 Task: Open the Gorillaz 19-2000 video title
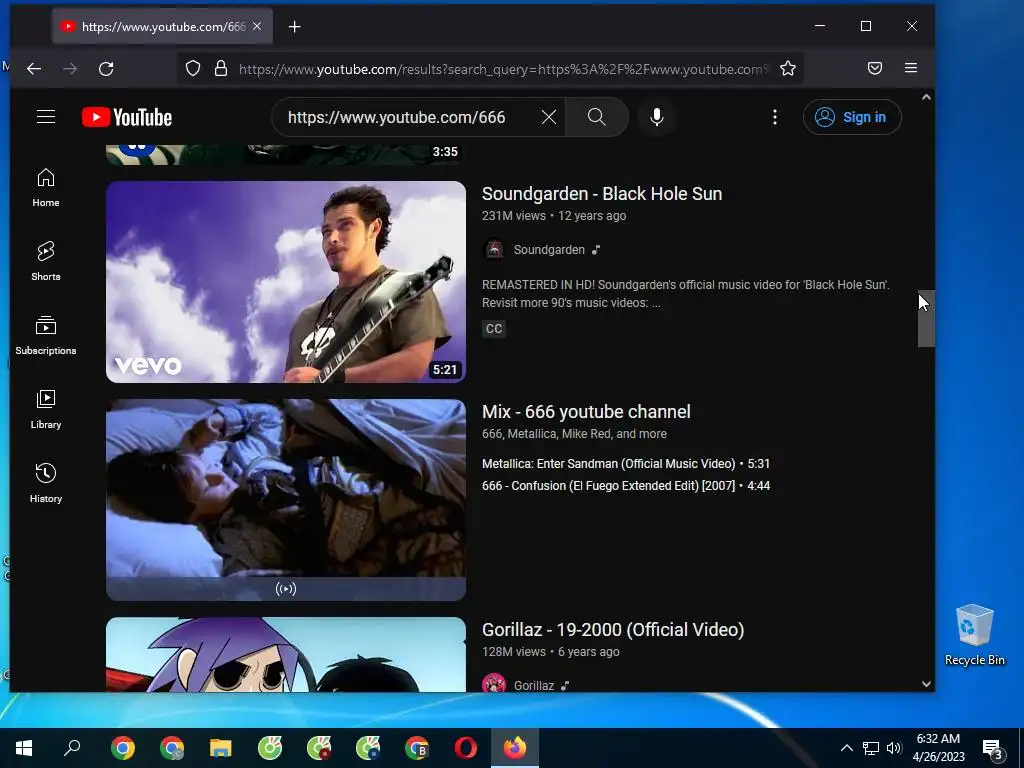613,630
